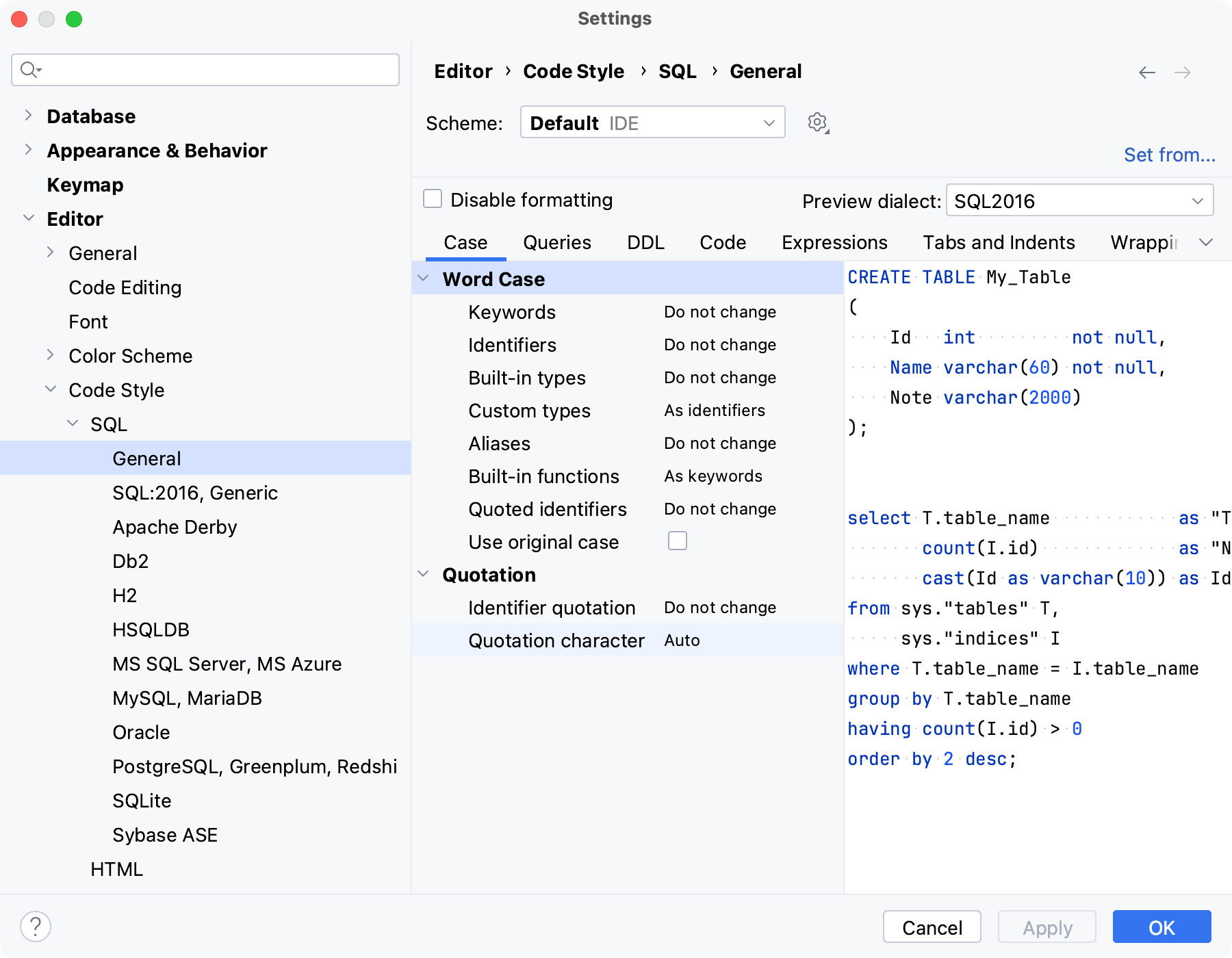Click the search magnifier icon in settings
This screenshot has height=958, width=1232.
tap(29, 69)
